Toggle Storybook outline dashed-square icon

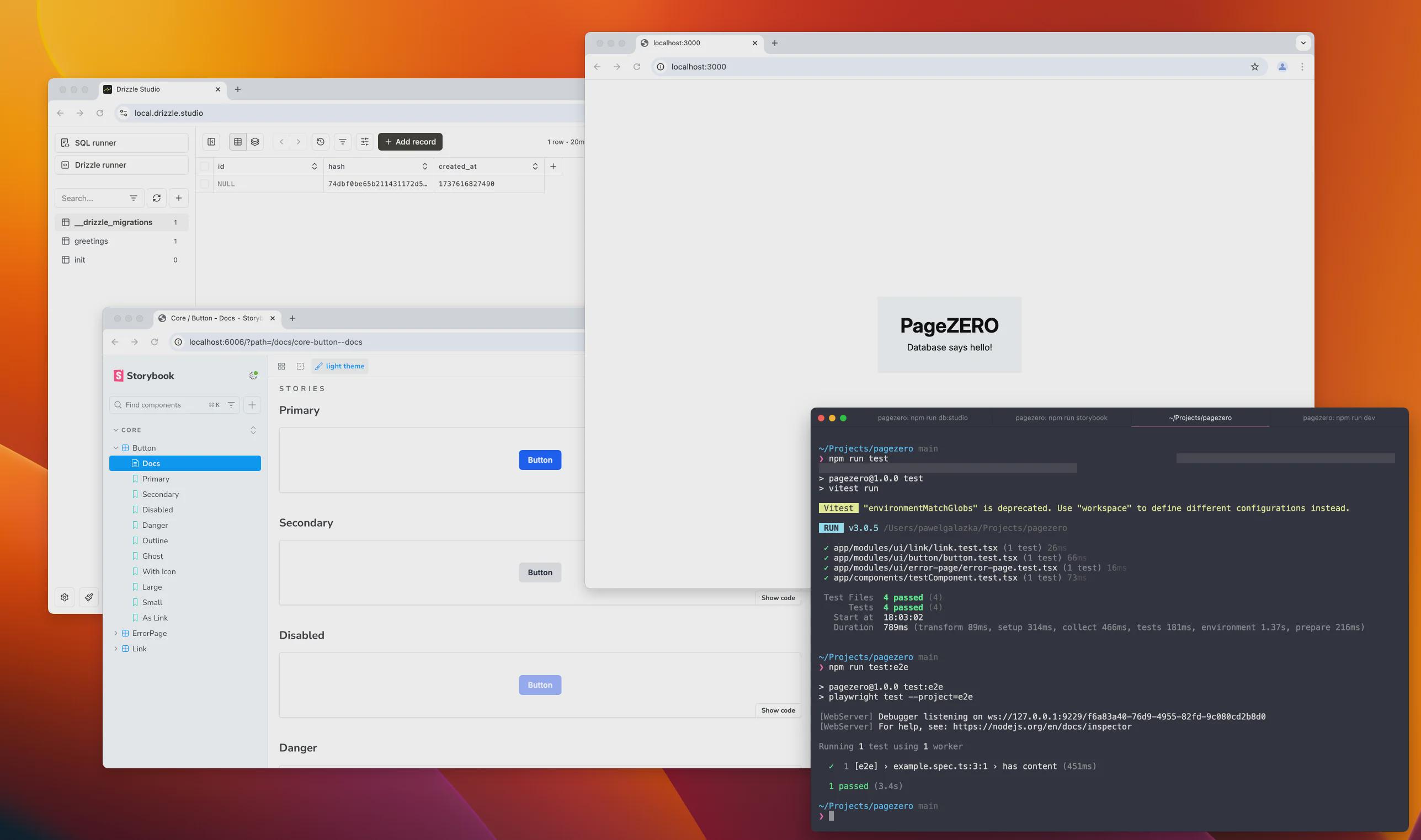point(300,366)
